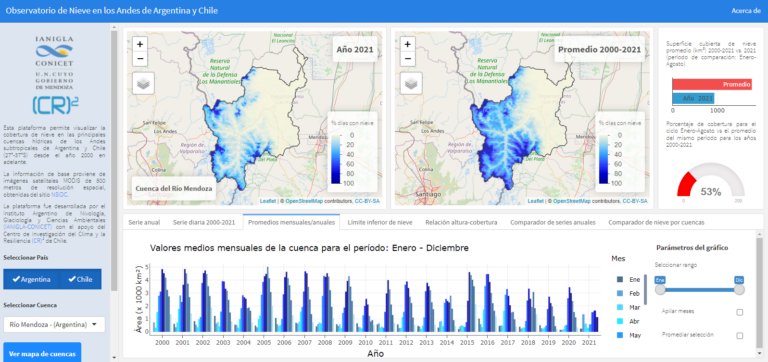Zoom out on the Promedio 2000-2021 map
768x362 pixels.
[x=408, y=59]
